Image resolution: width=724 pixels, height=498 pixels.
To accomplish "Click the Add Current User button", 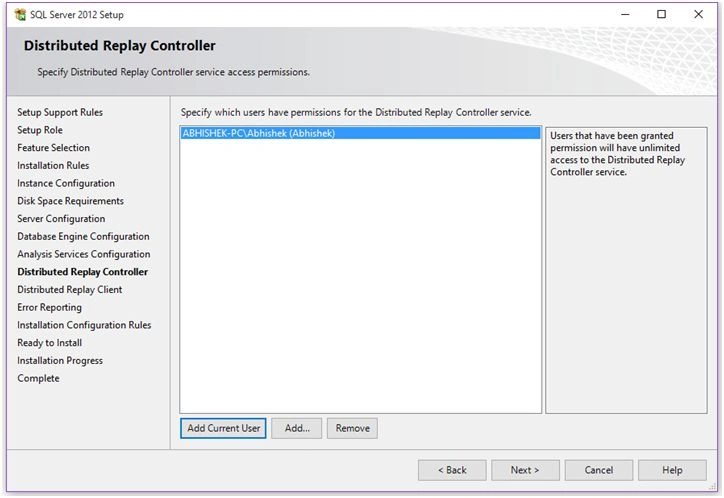I will click(223, 428).
